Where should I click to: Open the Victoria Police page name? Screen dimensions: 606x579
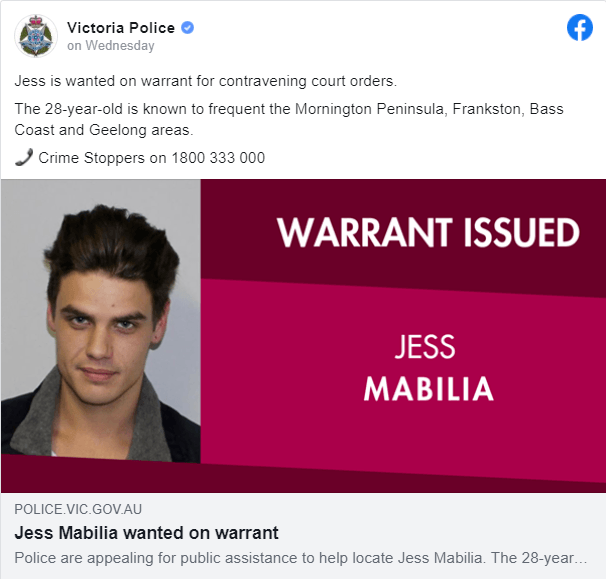[121, 28]
